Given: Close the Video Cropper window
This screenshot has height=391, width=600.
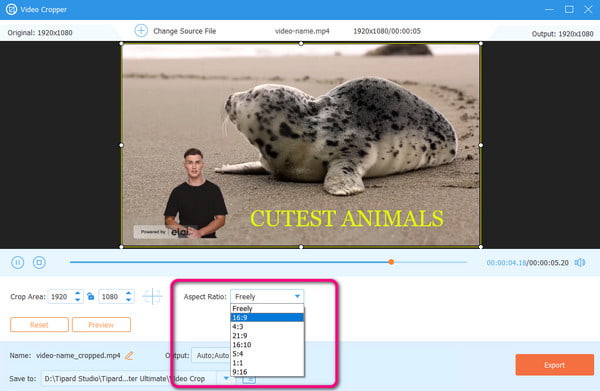Looking at the screenshot, I should [x=588, y=9].
